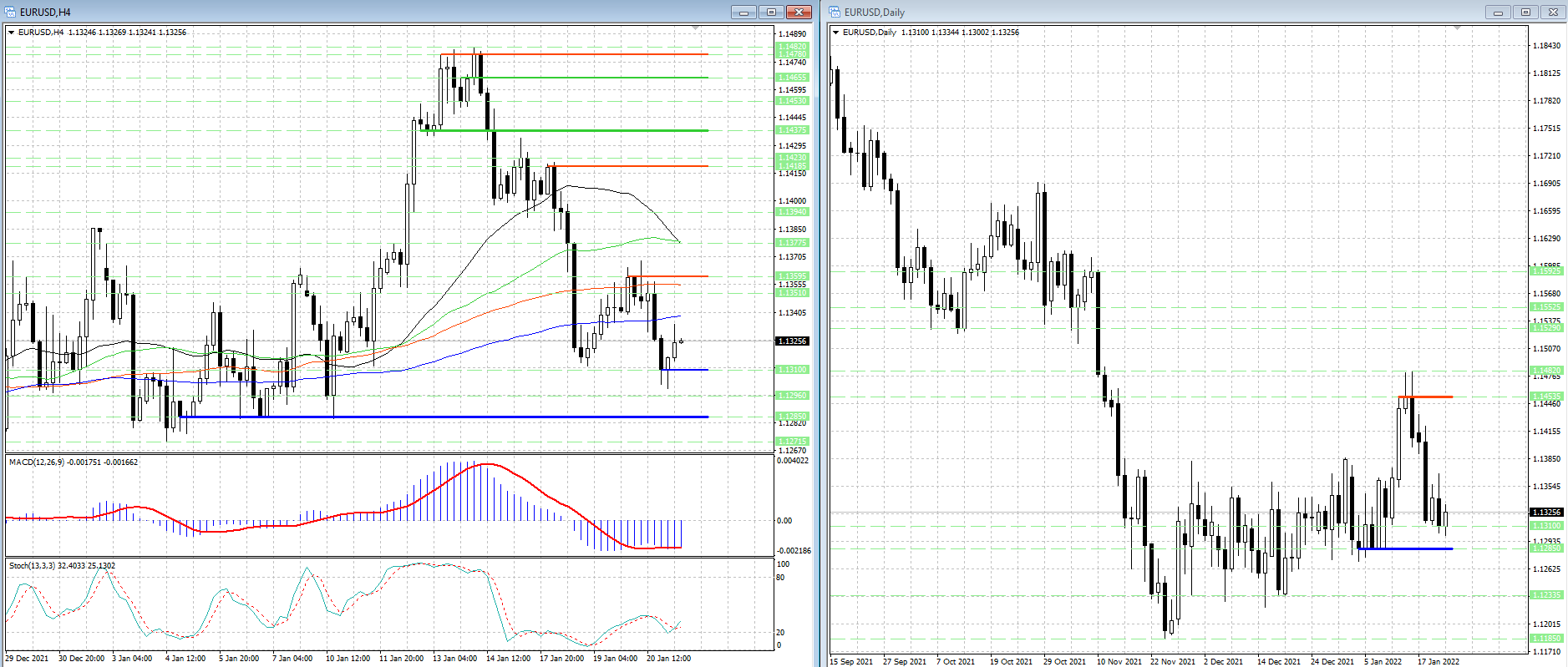1568x667 pixels.
Task: Expand the triangle next to EURUSD,H4 label
Action: click(12, 33)
